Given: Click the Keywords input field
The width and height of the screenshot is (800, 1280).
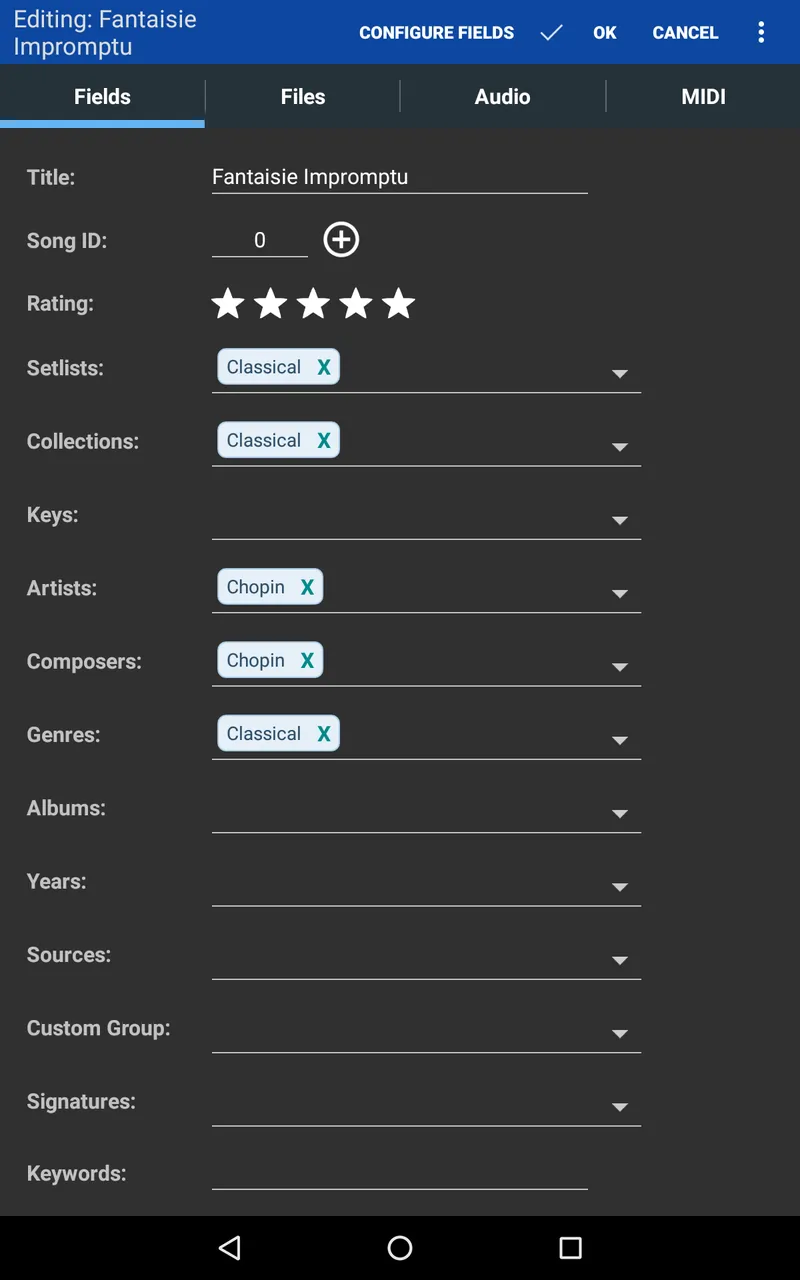Looking at the screenshot, I should pyautogui.click(x=399, y=1173).
